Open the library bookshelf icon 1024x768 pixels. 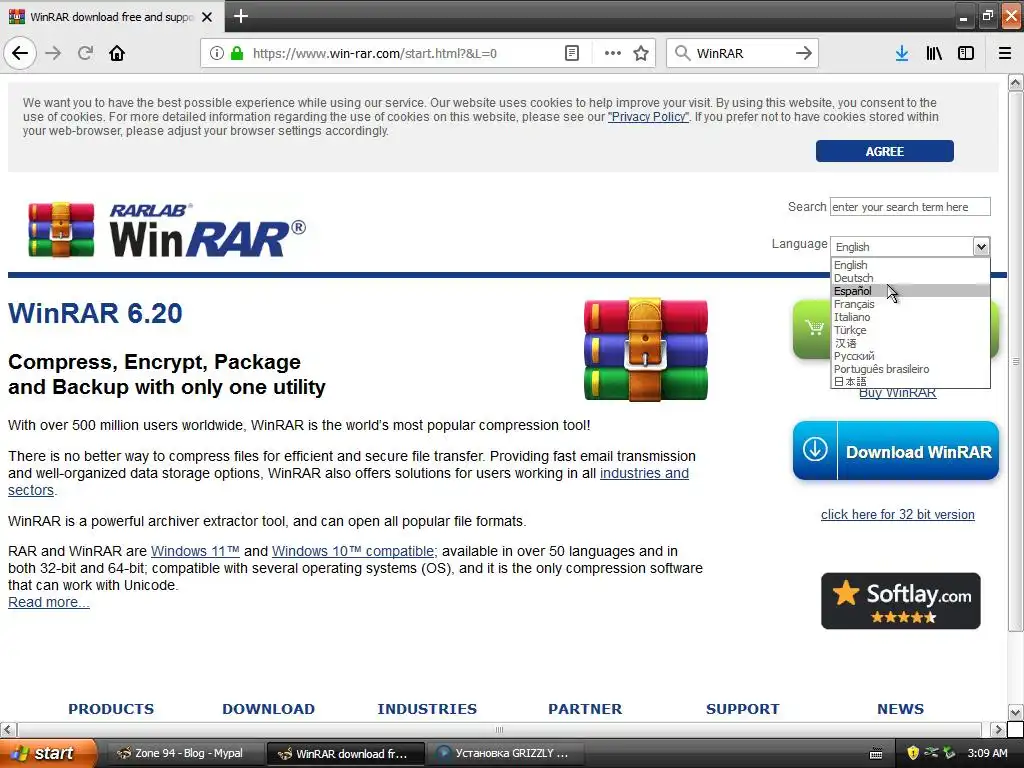934,53
